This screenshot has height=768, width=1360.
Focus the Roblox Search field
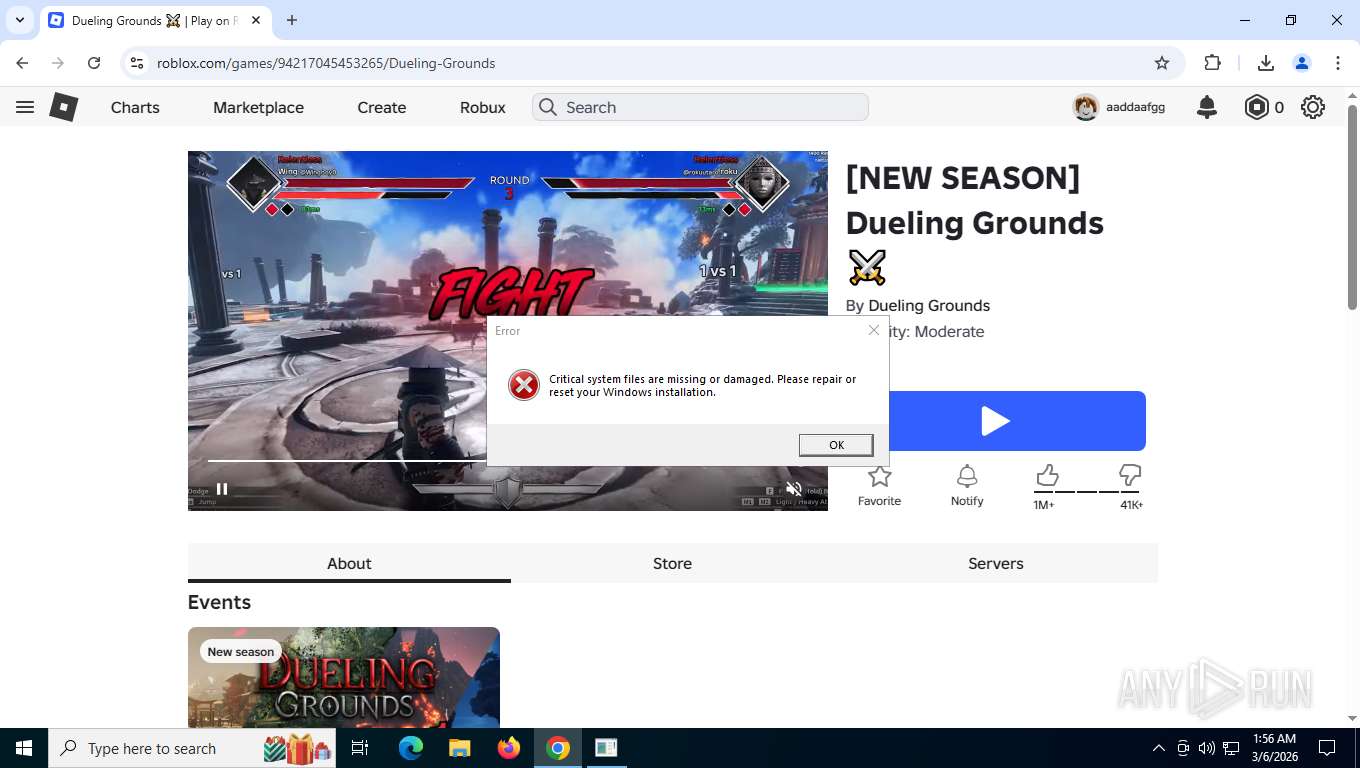700,107
